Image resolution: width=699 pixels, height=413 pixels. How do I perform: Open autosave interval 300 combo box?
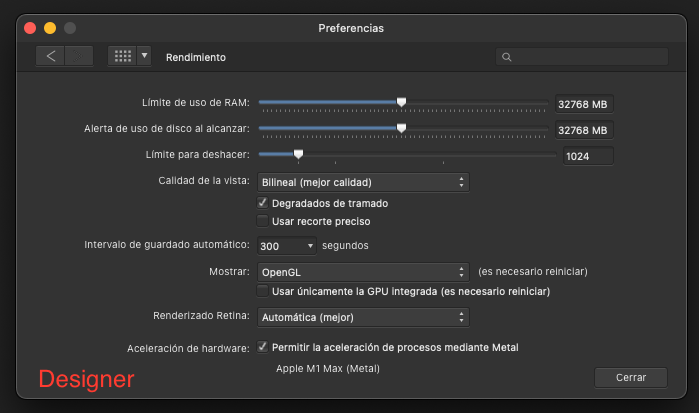click(287, 246)
